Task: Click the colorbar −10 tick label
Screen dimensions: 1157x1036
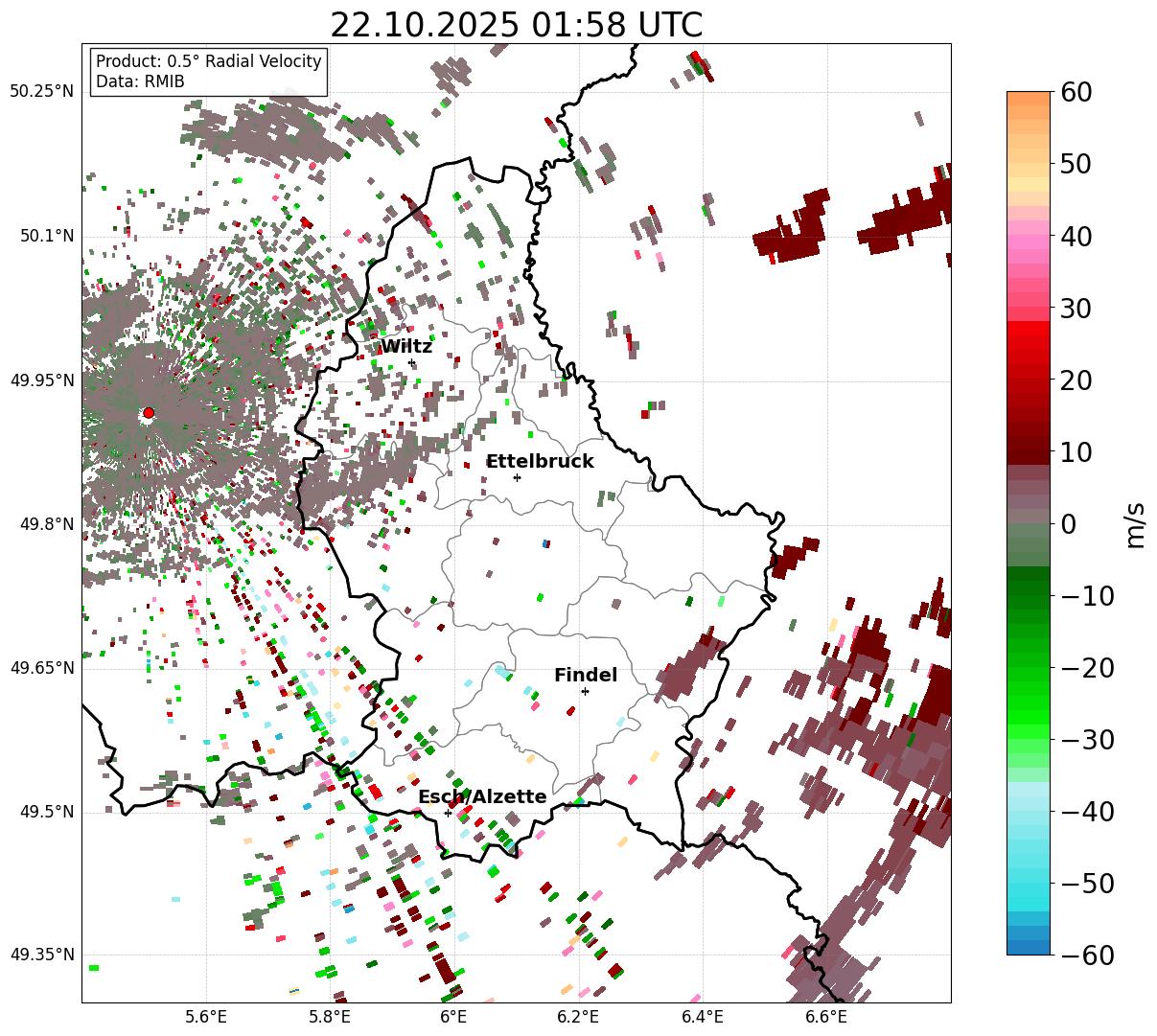Action: pyautogui.click(x=1088, y=595)
